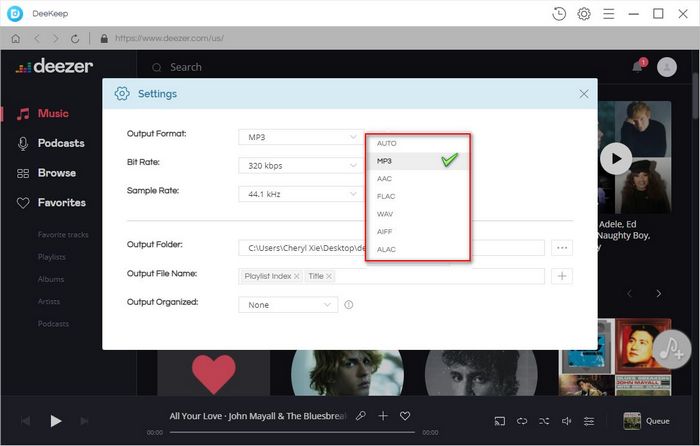This screenshot has width=700, height=446.
Task: Open Artists in sidebar
Action: pyautogui.click(x=49, y=302)
